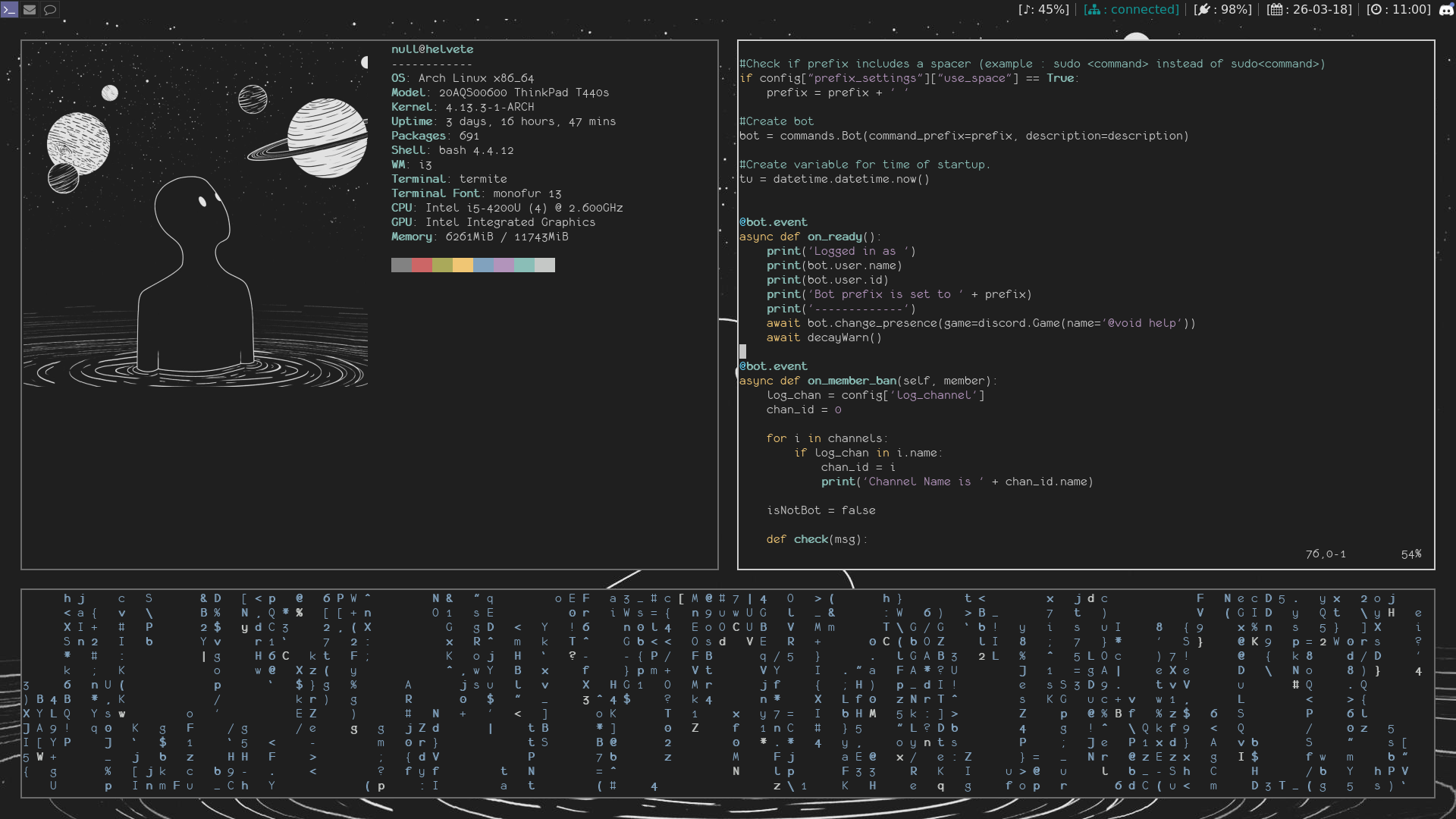The image size is (1456, 819).
Task: Click the 'isNotBot = false' line
Action: pos(821,510)
